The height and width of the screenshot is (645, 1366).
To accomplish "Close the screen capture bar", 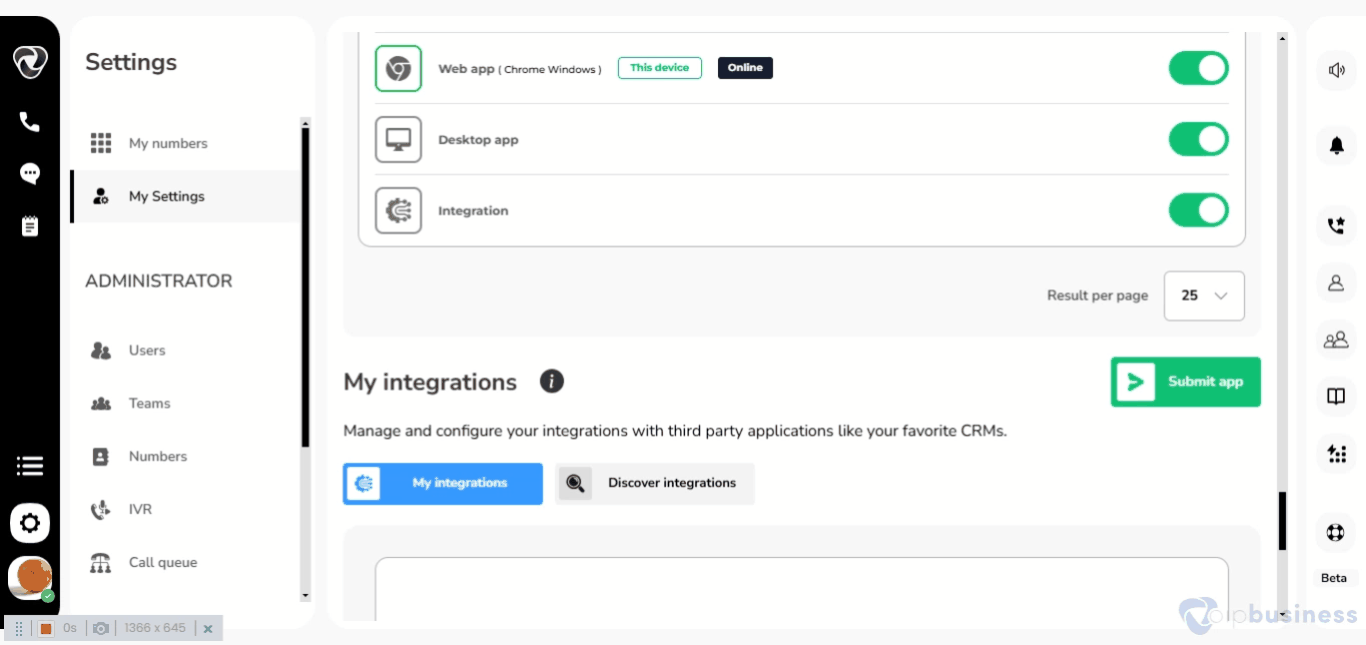I will point(207,628).
